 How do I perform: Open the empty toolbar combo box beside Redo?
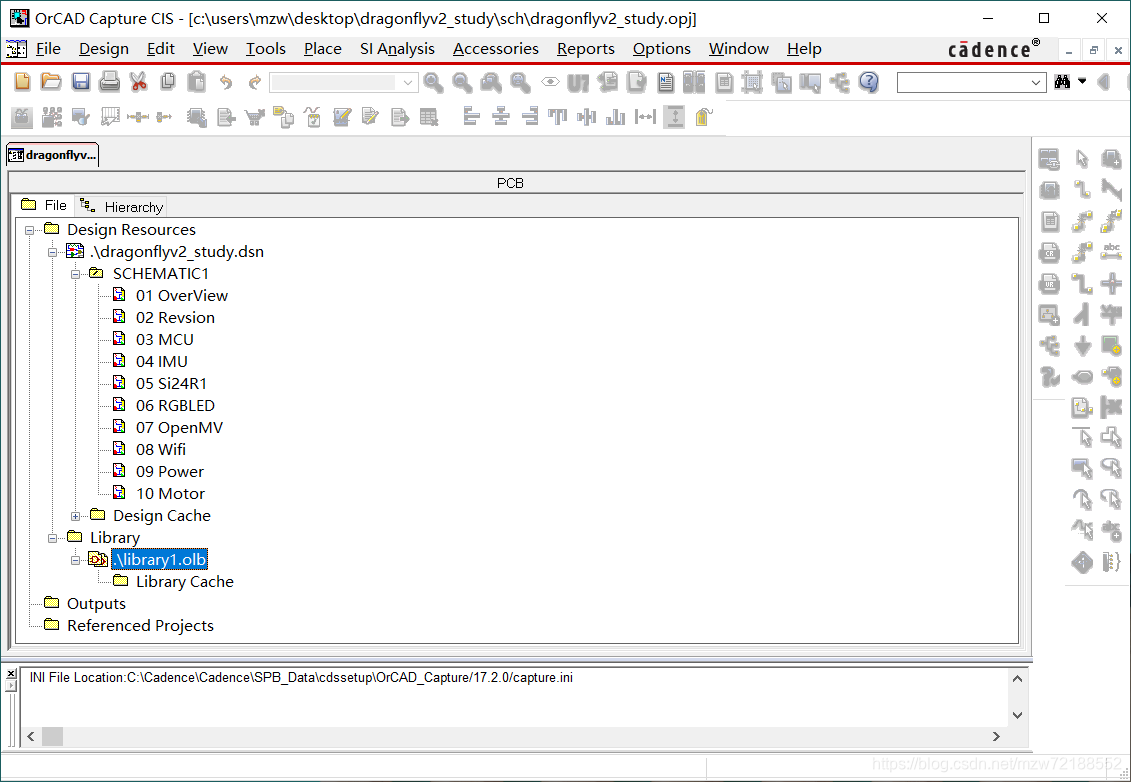[x=344, y=82]
